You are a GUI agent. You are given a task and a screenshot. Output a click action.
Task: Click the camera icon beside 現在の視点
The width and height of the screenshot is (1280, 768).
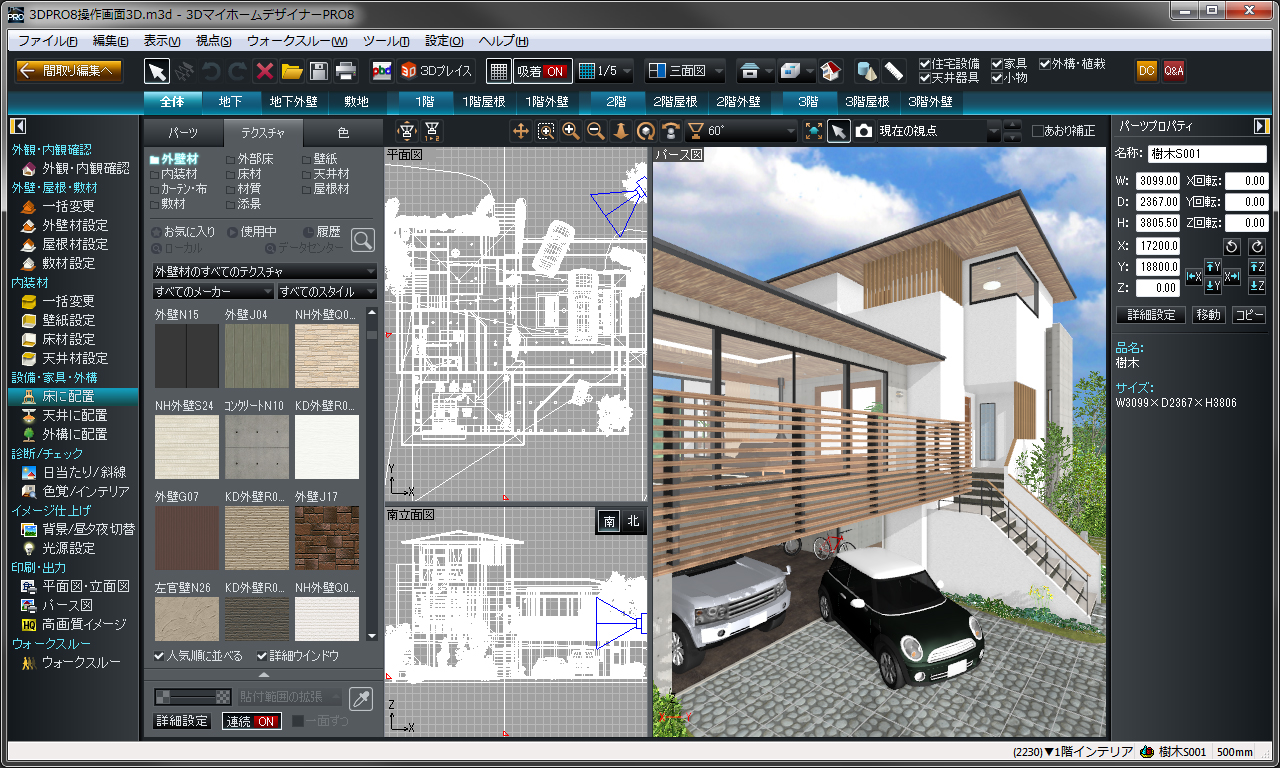coord(863,131)
